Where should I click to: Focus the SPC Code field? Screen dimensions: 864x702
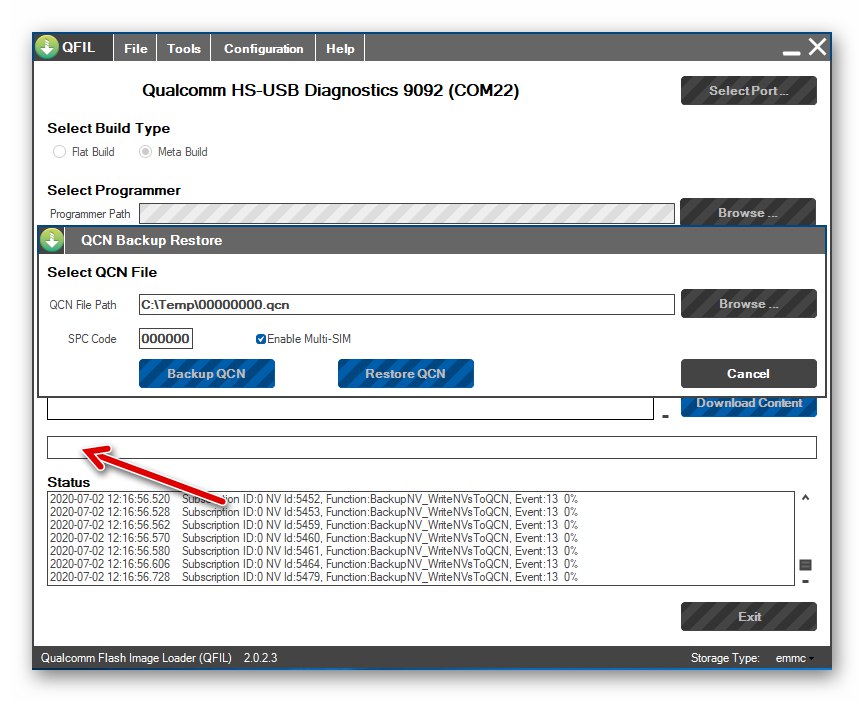tap(166, 338)
